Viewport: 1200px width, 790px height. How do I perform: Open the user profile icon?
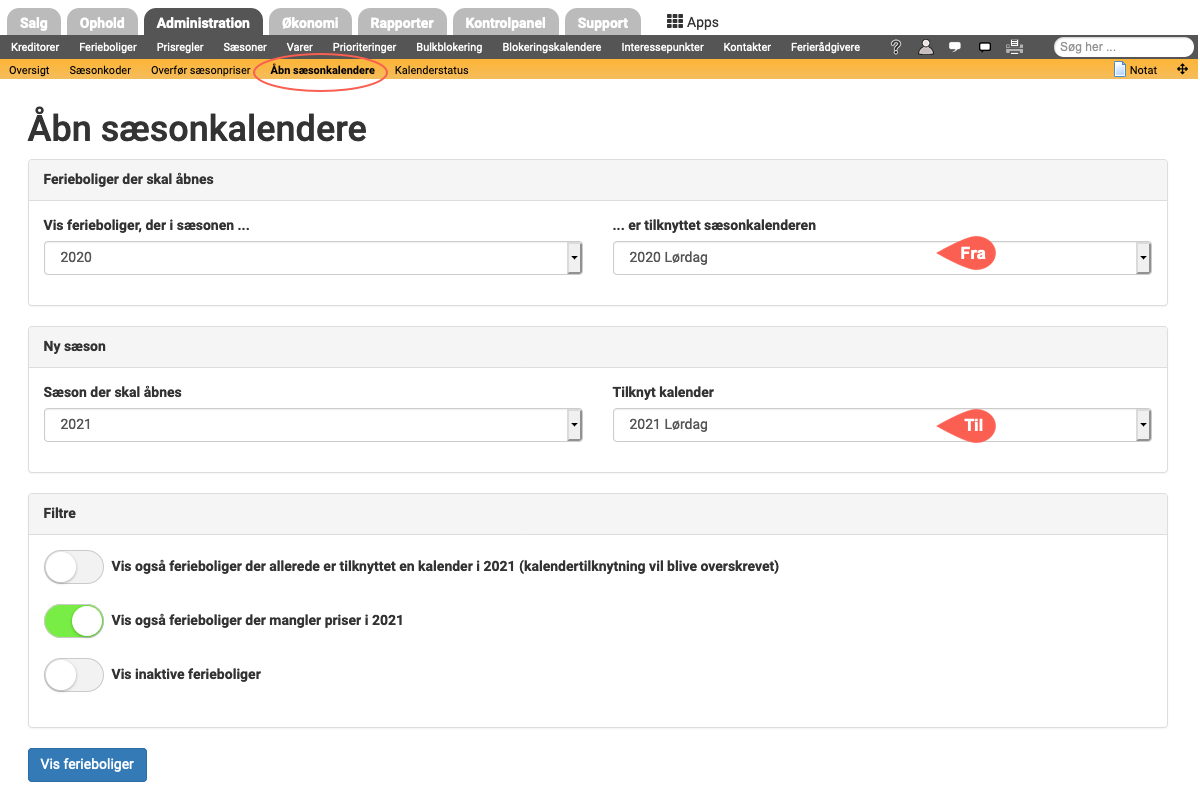pyautogui.click(x=925, y=47)
